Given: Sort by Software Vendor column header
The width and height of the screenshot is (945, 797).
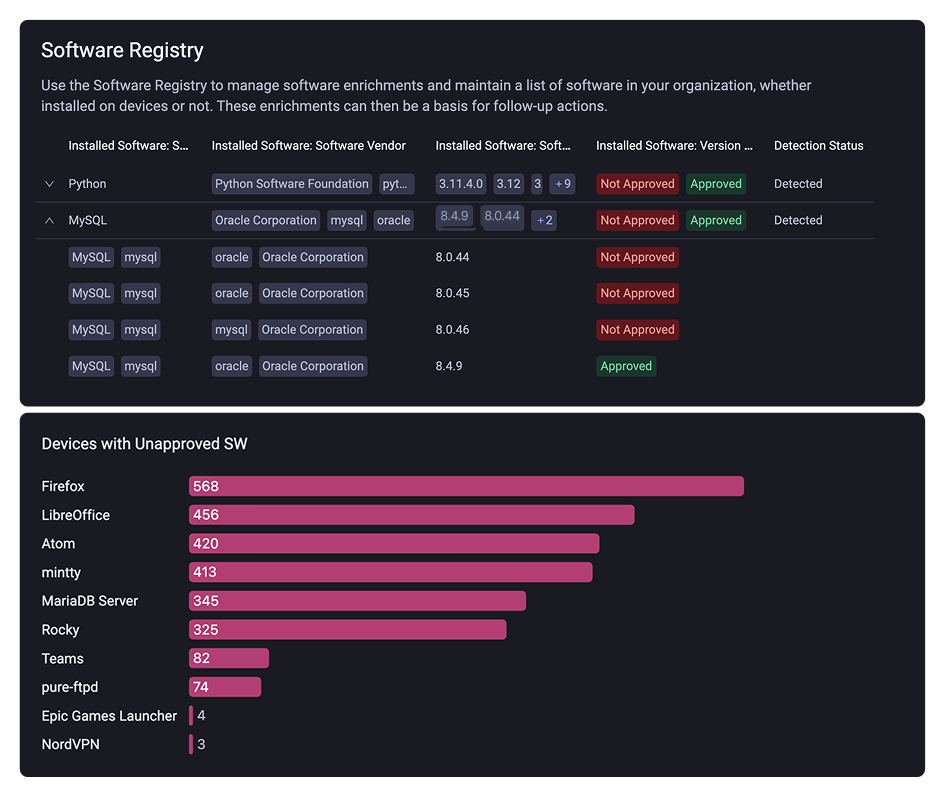Looking at the screenshot, I should click(x=309, y=146).
